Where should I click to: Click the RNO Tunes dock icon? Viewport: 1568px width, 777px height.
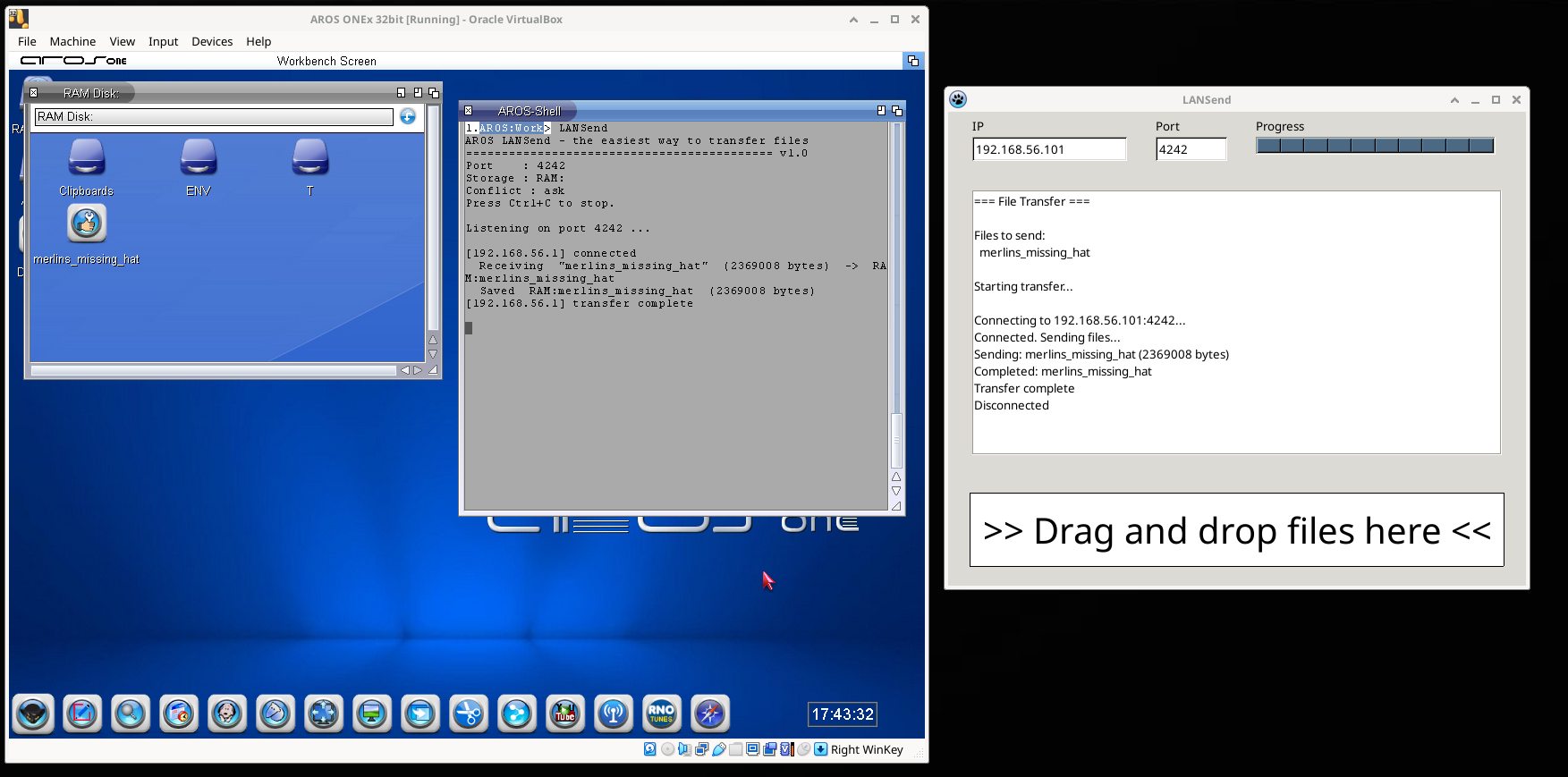[662, 714]
